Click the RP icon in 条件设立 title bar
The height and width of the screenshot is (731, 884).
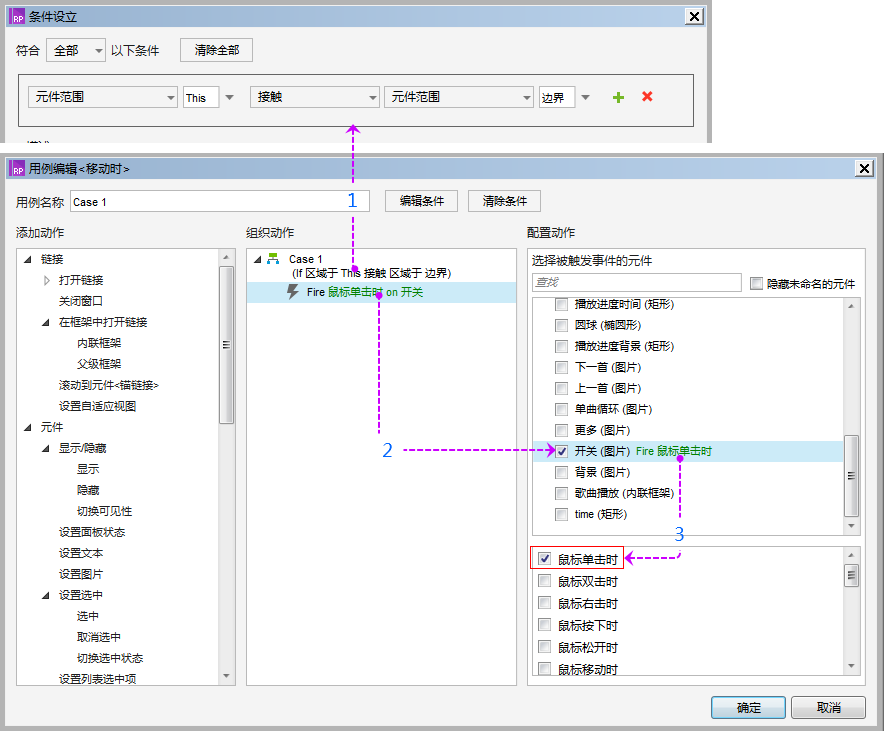tap(17, 16)
